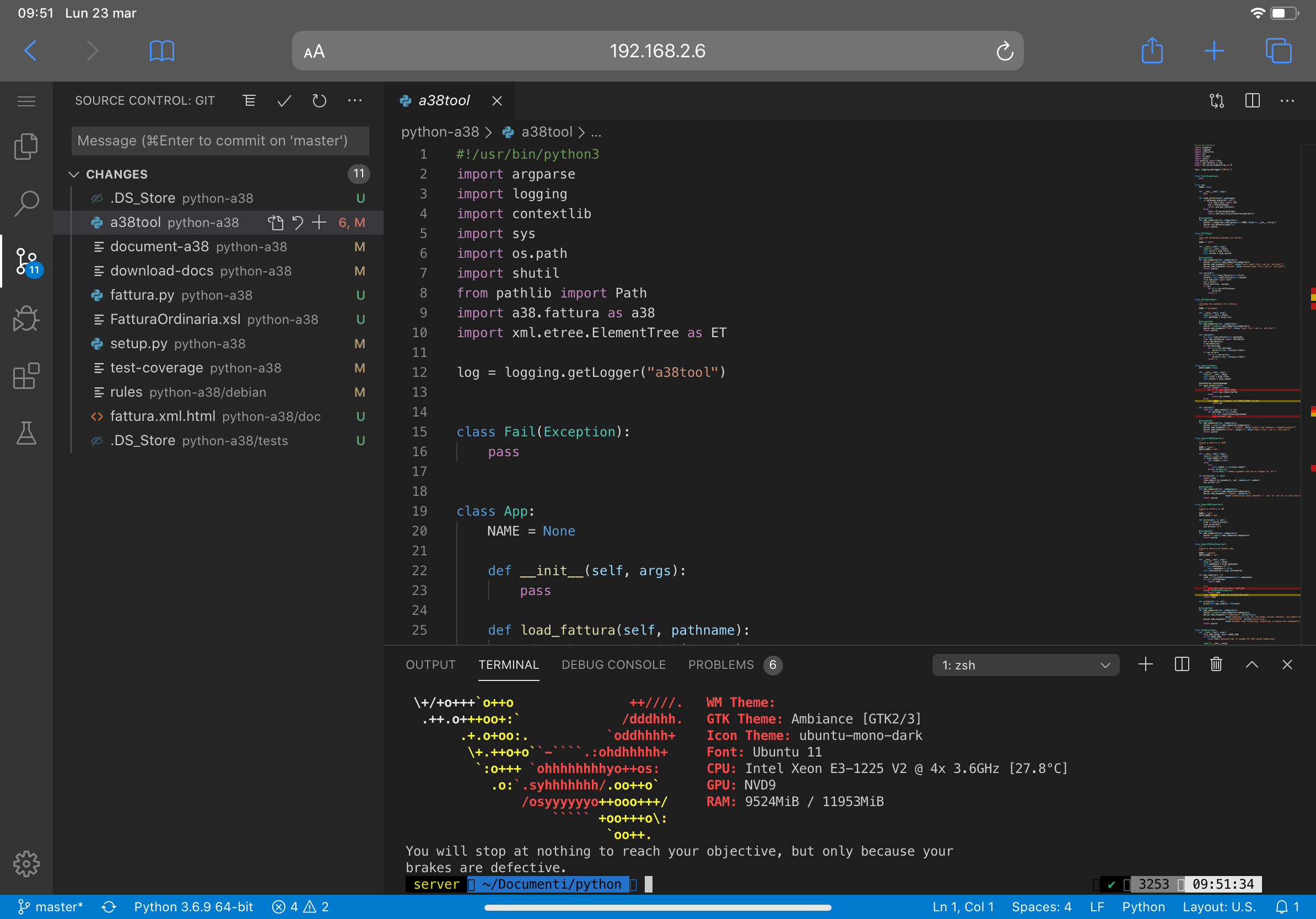The width and height of the screenshot is (1316, 919).
Task: Open Safari's AA page settings menu
Action: [314, 51]
